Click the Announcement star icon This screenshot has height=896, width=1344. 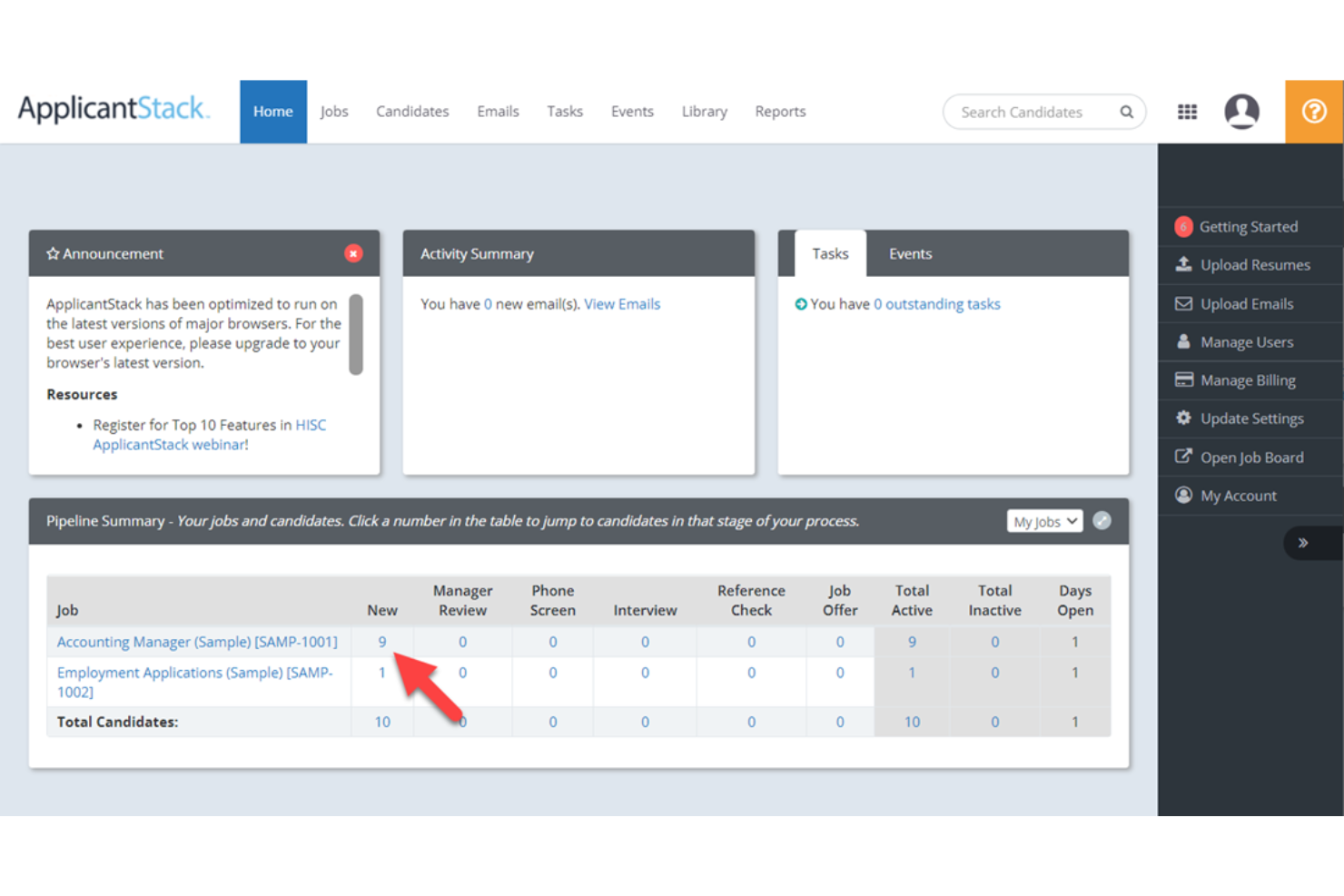[x=53, y=253]
